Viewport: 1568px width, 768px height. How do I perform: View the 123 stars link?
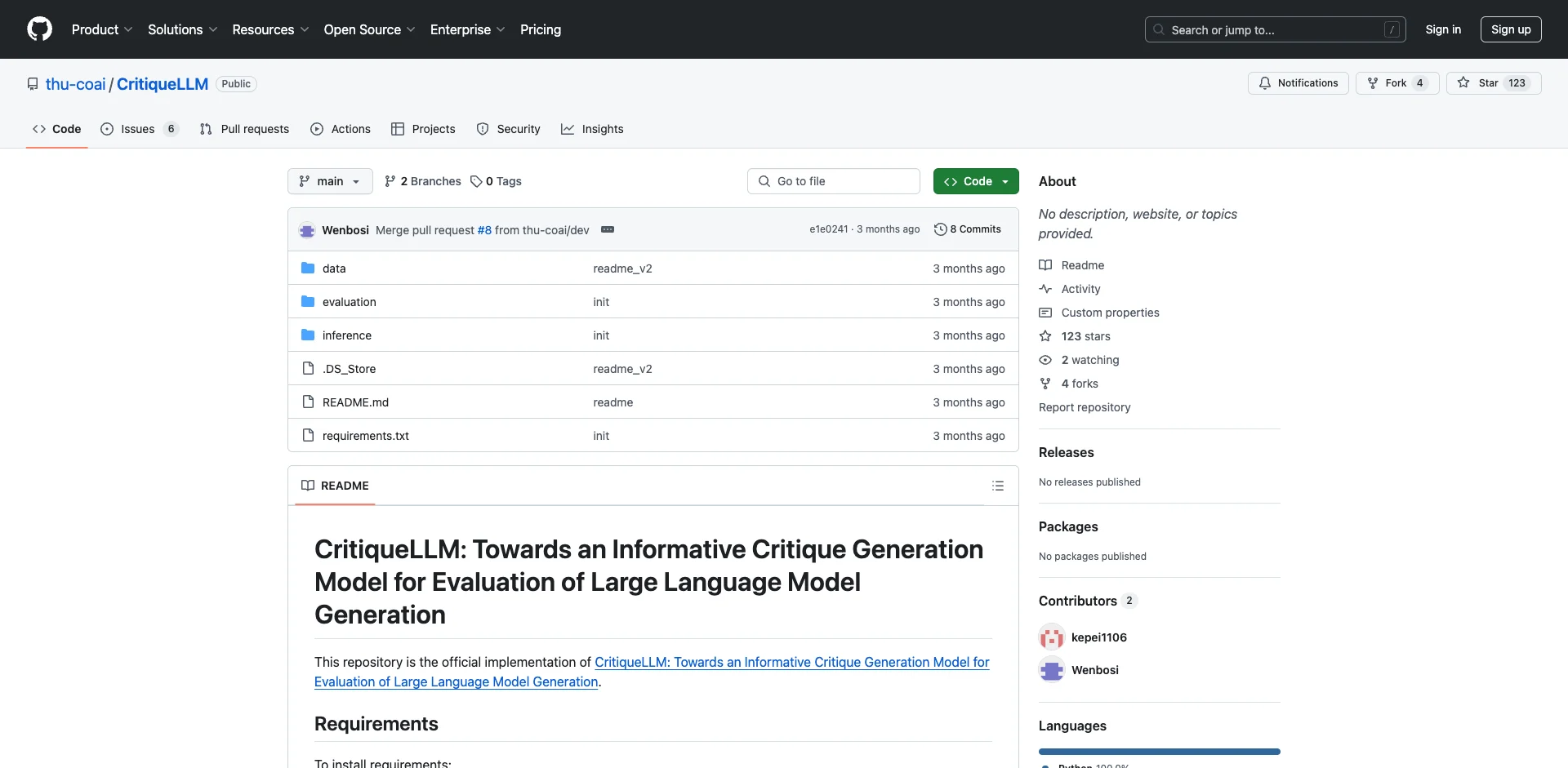point(1075,336)
